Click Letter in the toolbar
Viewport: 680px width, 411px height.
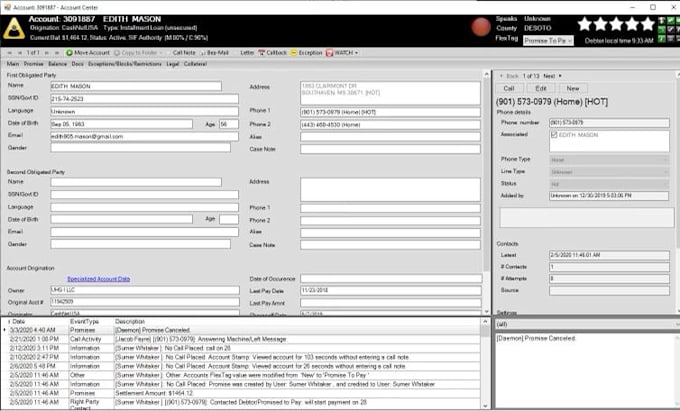click(x=247, y=53)
